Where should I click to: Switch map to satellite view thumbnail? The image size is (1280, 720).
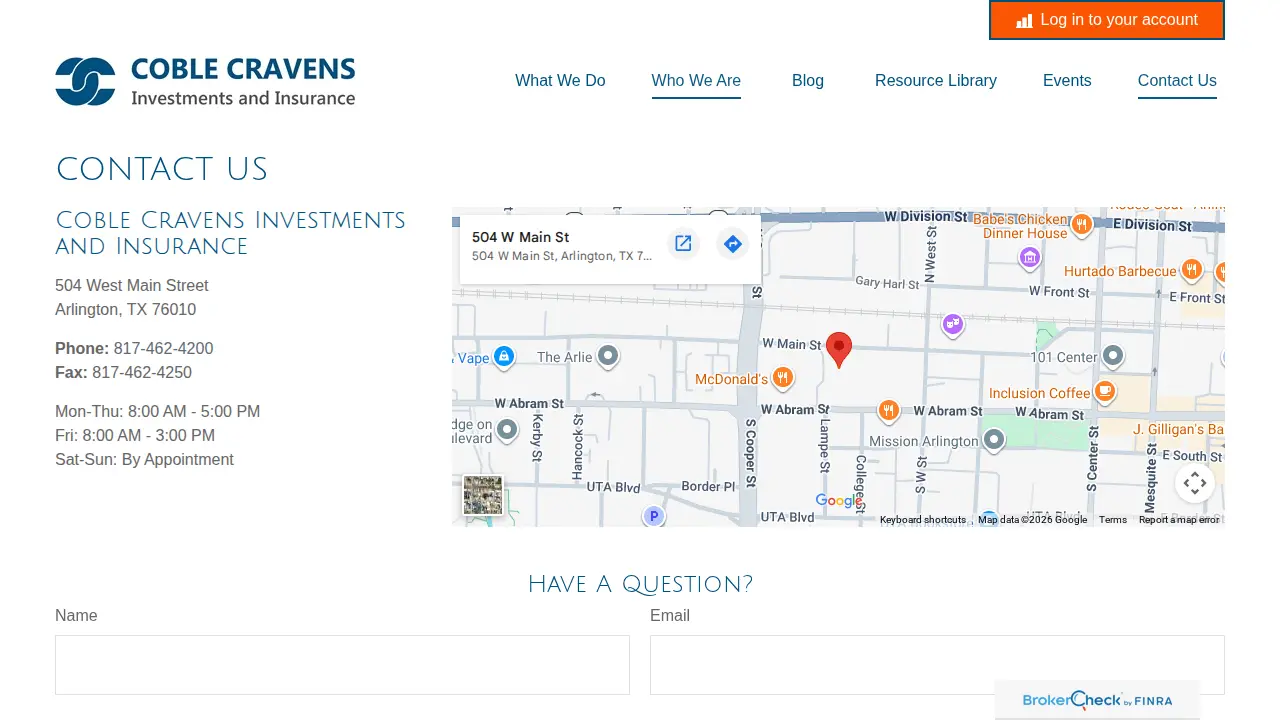tap(483, 495)
